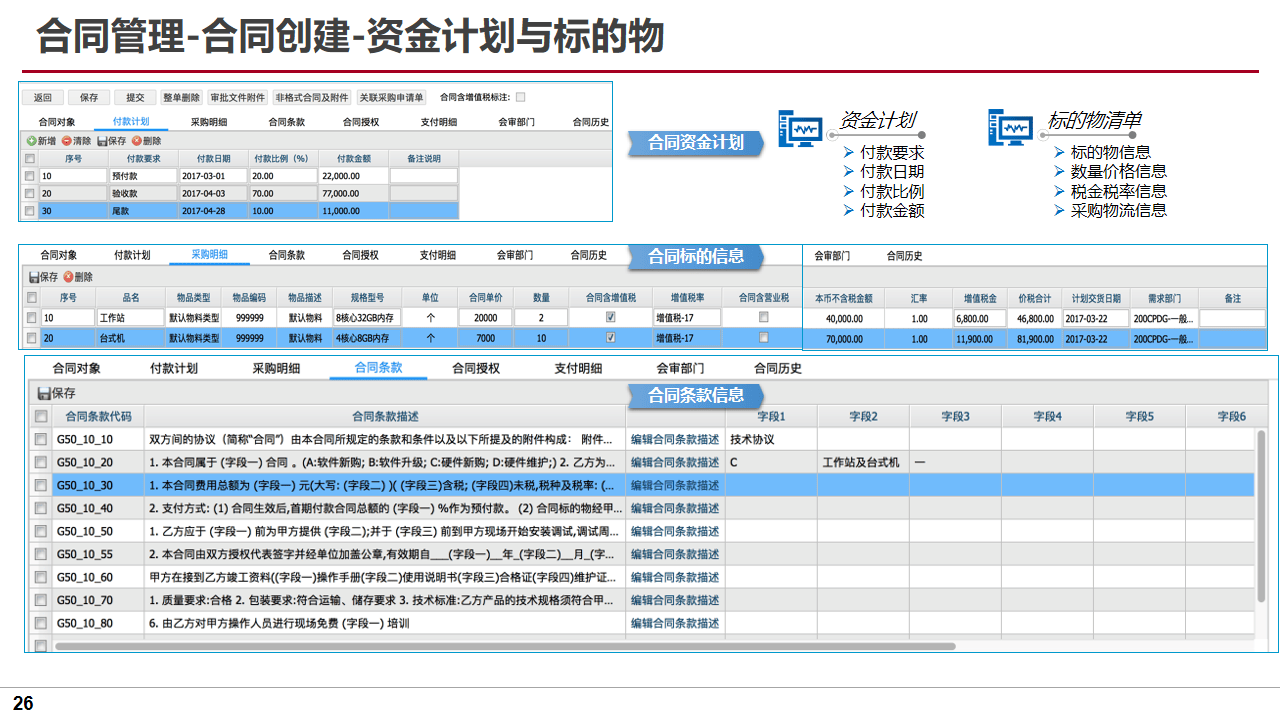Image resolution: width=1280 pixels, height=720 pixels.
Task: Click 字段1 cell containing 技术协议
Action: [x=771, y=439]
